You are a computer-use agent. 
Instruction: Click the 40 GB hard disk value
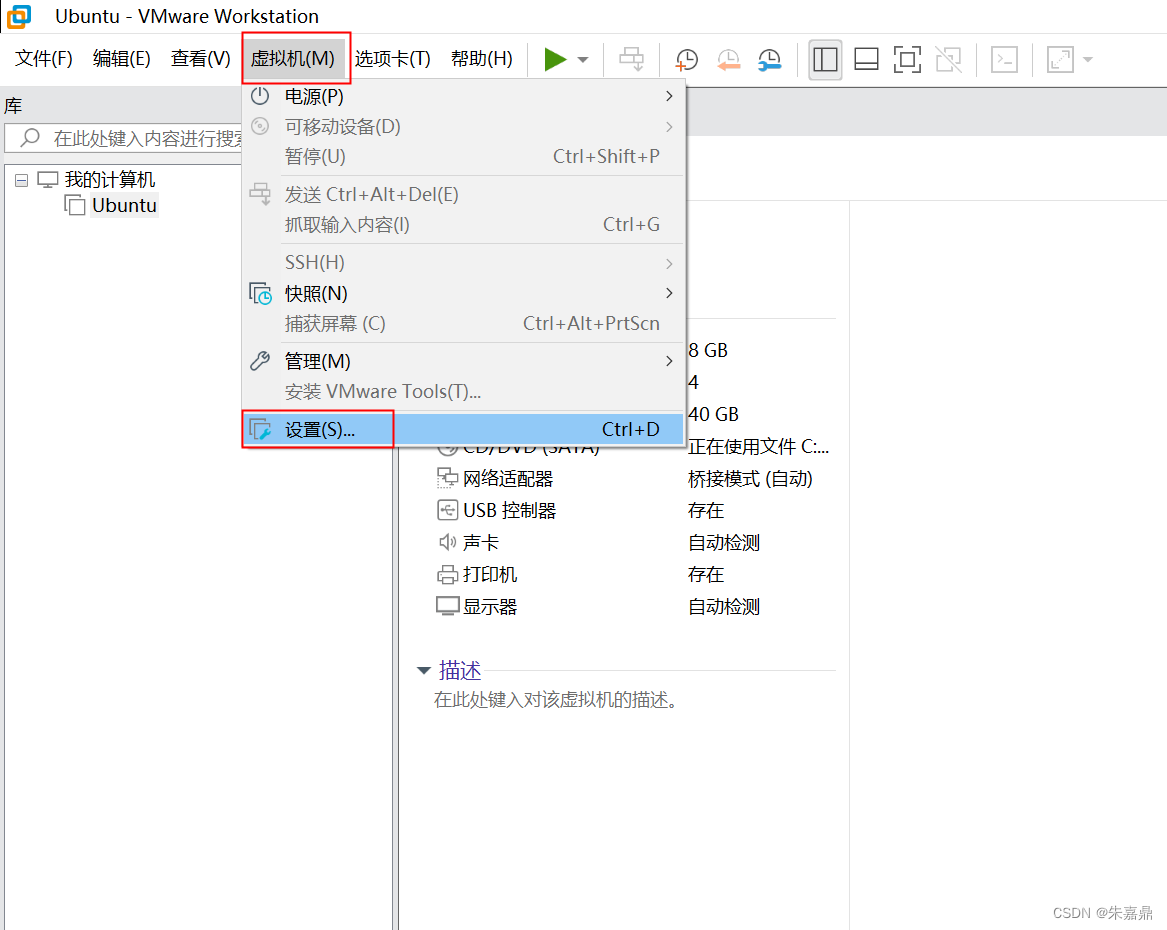(x=713, y=414)
